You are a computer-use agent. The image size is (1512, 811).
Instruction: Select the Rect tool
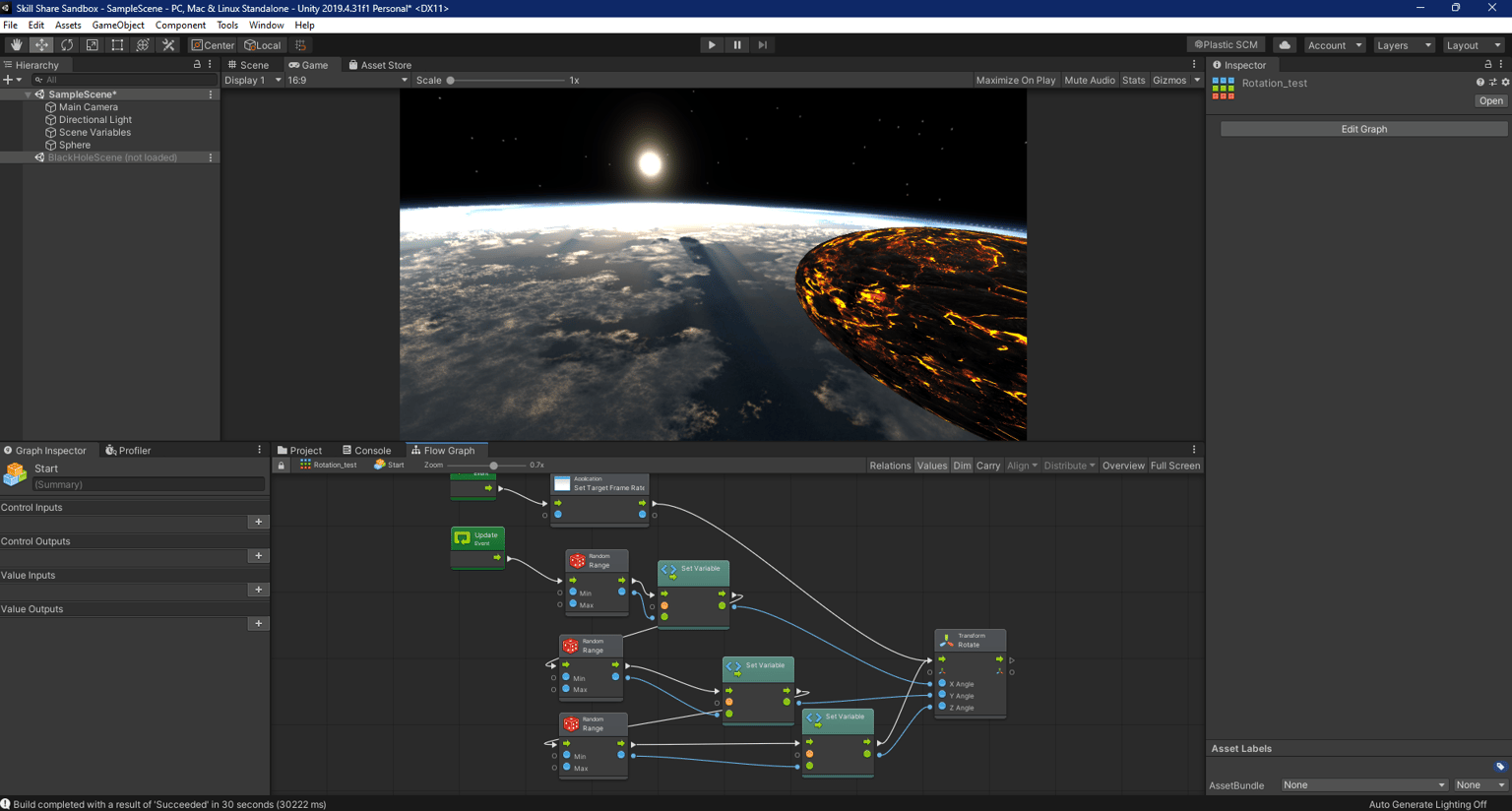pos(117,45)
